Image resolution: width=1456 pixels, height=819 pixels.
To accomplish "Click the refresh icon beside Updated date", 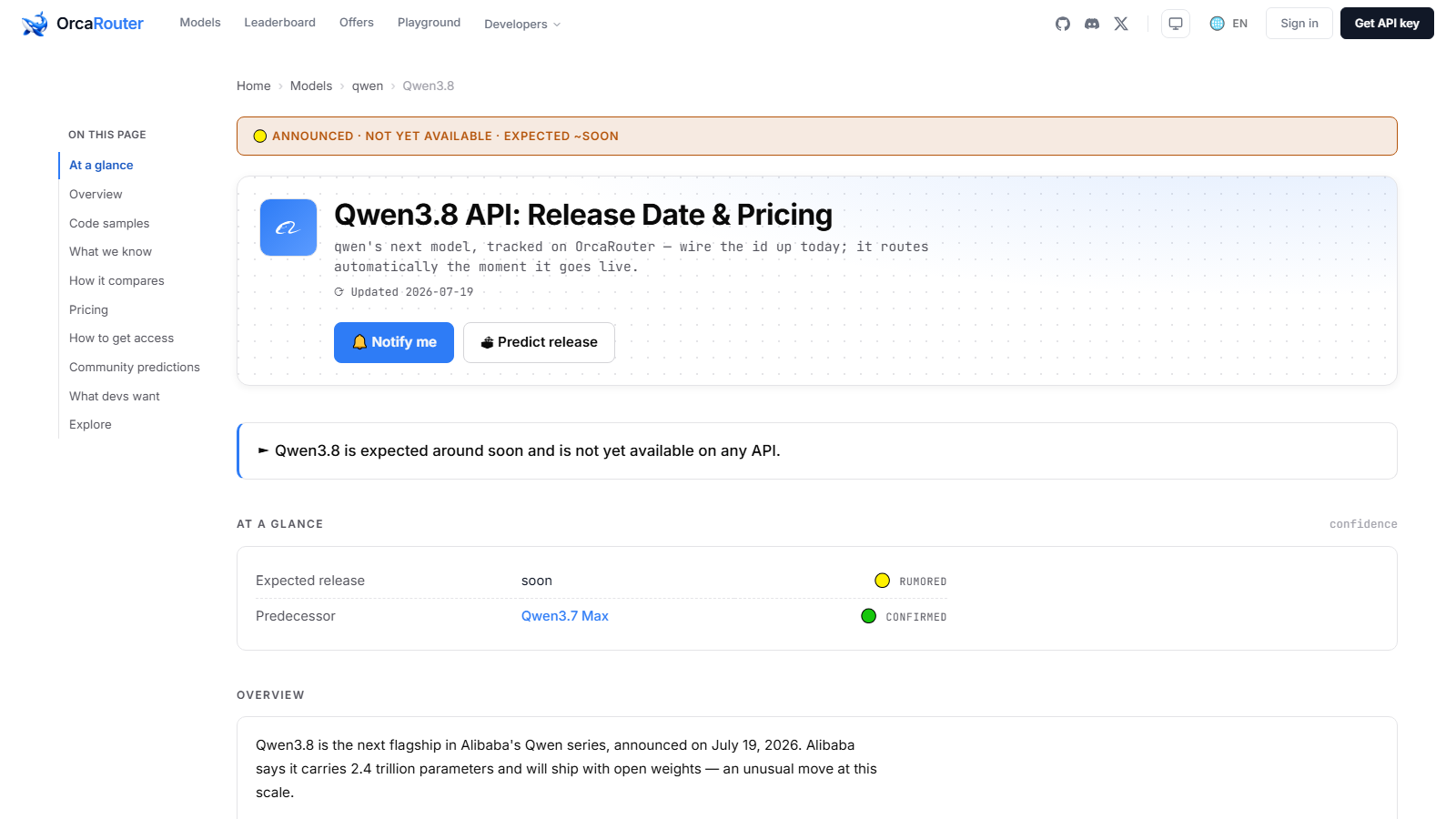I will click(x=339, y=292).
